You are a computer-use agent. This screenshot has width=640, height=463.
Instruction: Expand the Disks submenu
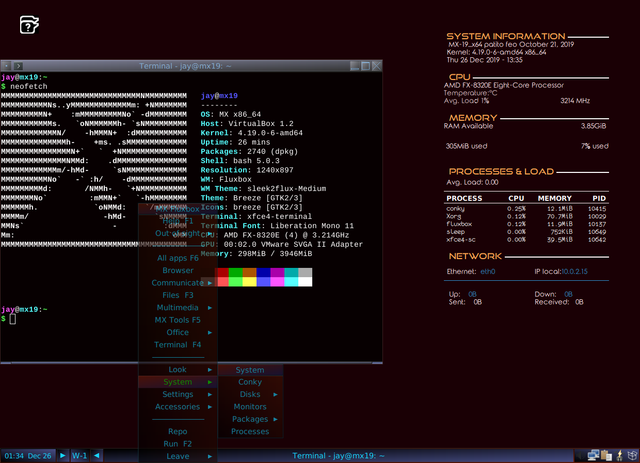click(x=250, y=394)
